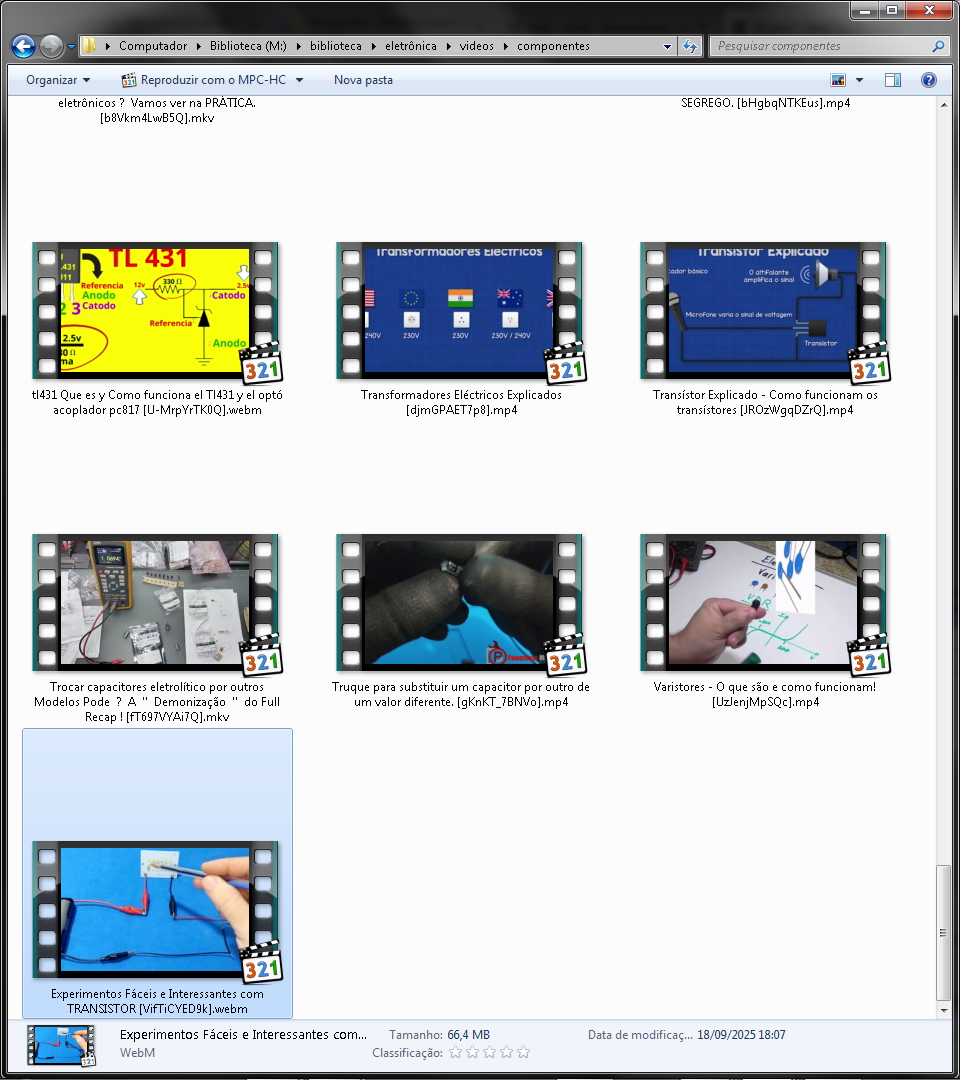The image size is (960, 1080).
Task: Click the greyed Forward navigation arrow
Action: tap(51, 46)
